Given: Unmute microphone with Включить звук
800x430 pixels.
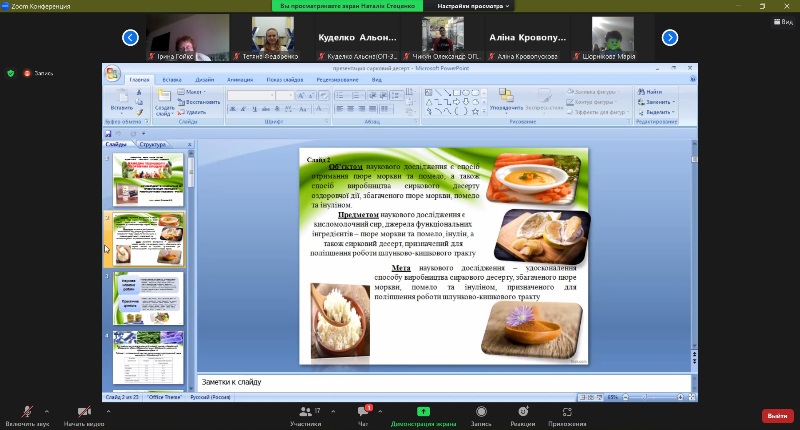Looking at the screenshot, I should [x=27, y=412].
